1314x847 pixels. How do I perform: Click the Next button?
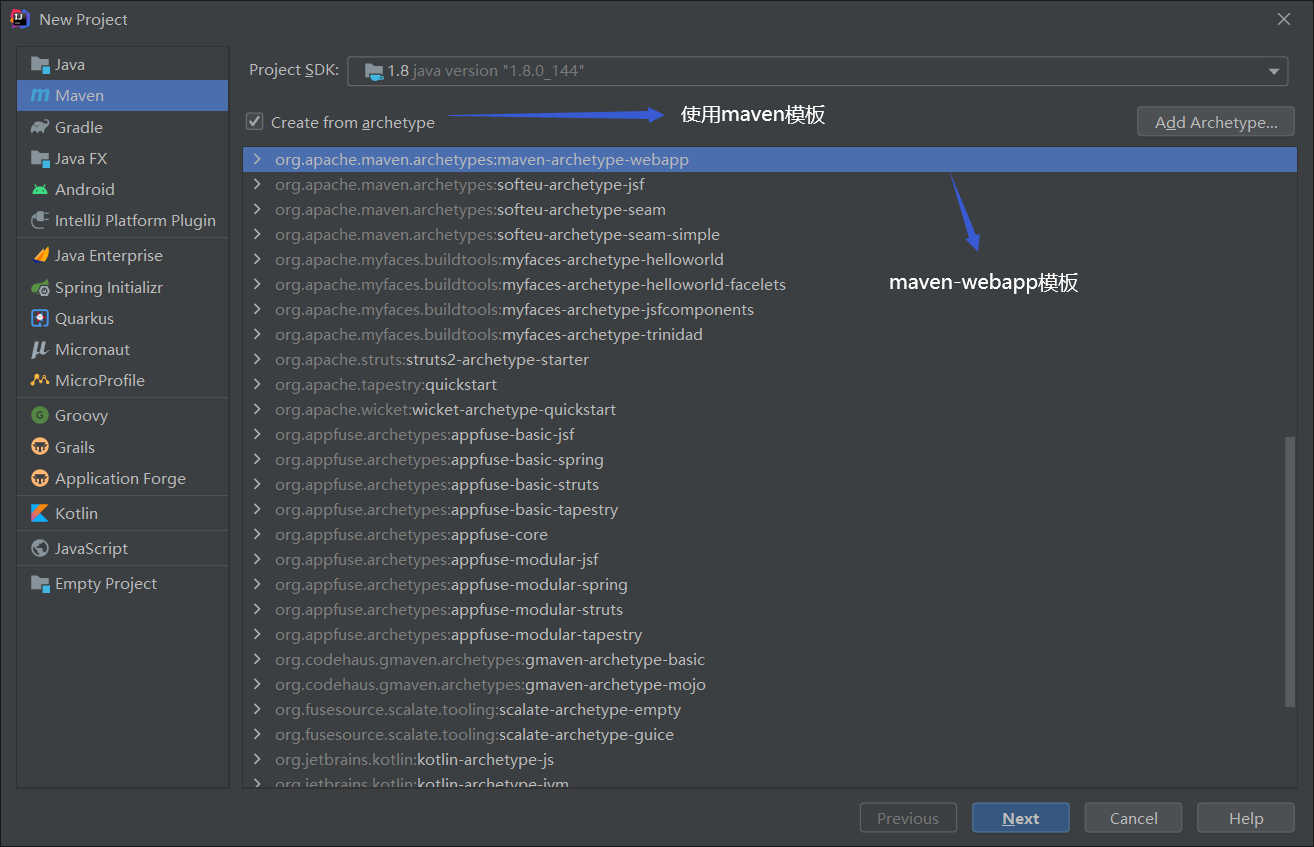click(1021, 818)
